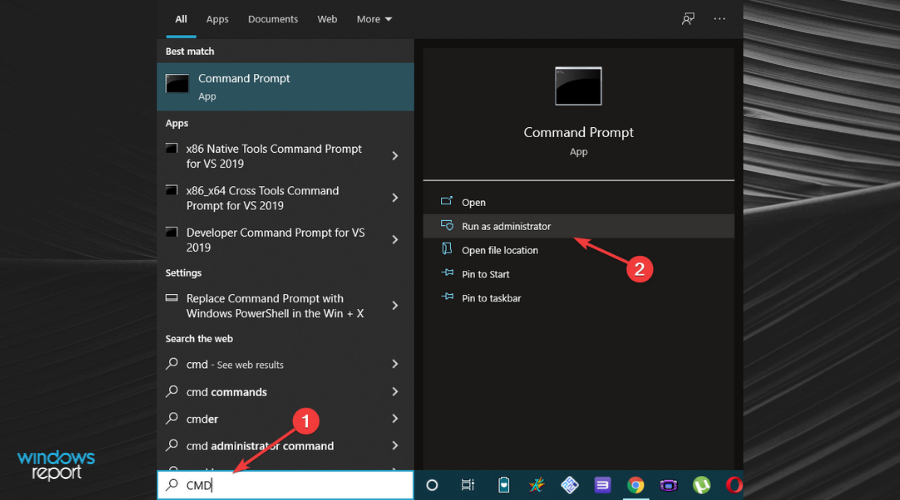Click the Command Prompt best match icon

(177, 84)
